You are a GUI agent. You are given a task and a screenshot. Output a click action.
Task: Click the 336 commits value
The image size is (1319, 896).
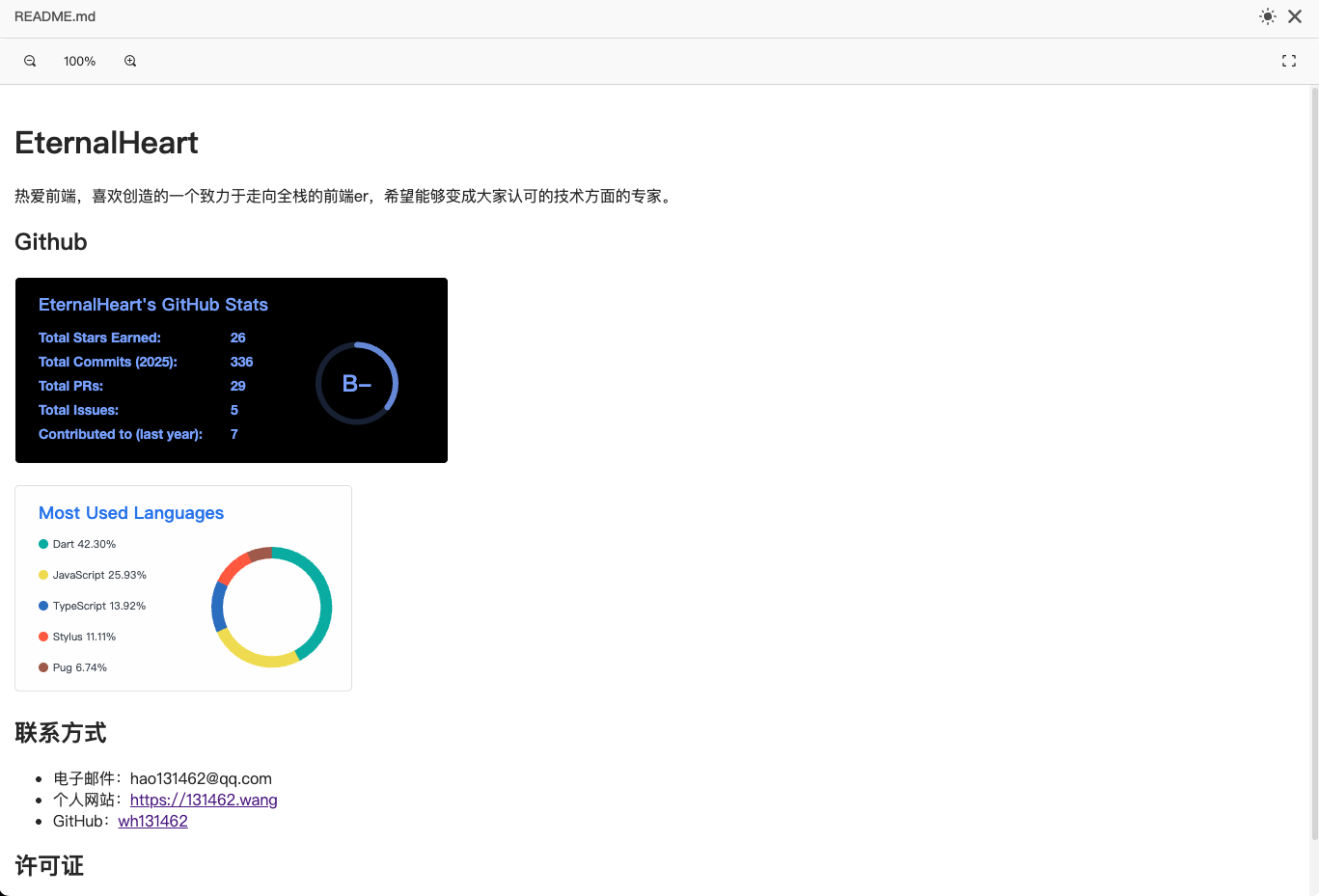pyautogui.click(x=242, y=362)
